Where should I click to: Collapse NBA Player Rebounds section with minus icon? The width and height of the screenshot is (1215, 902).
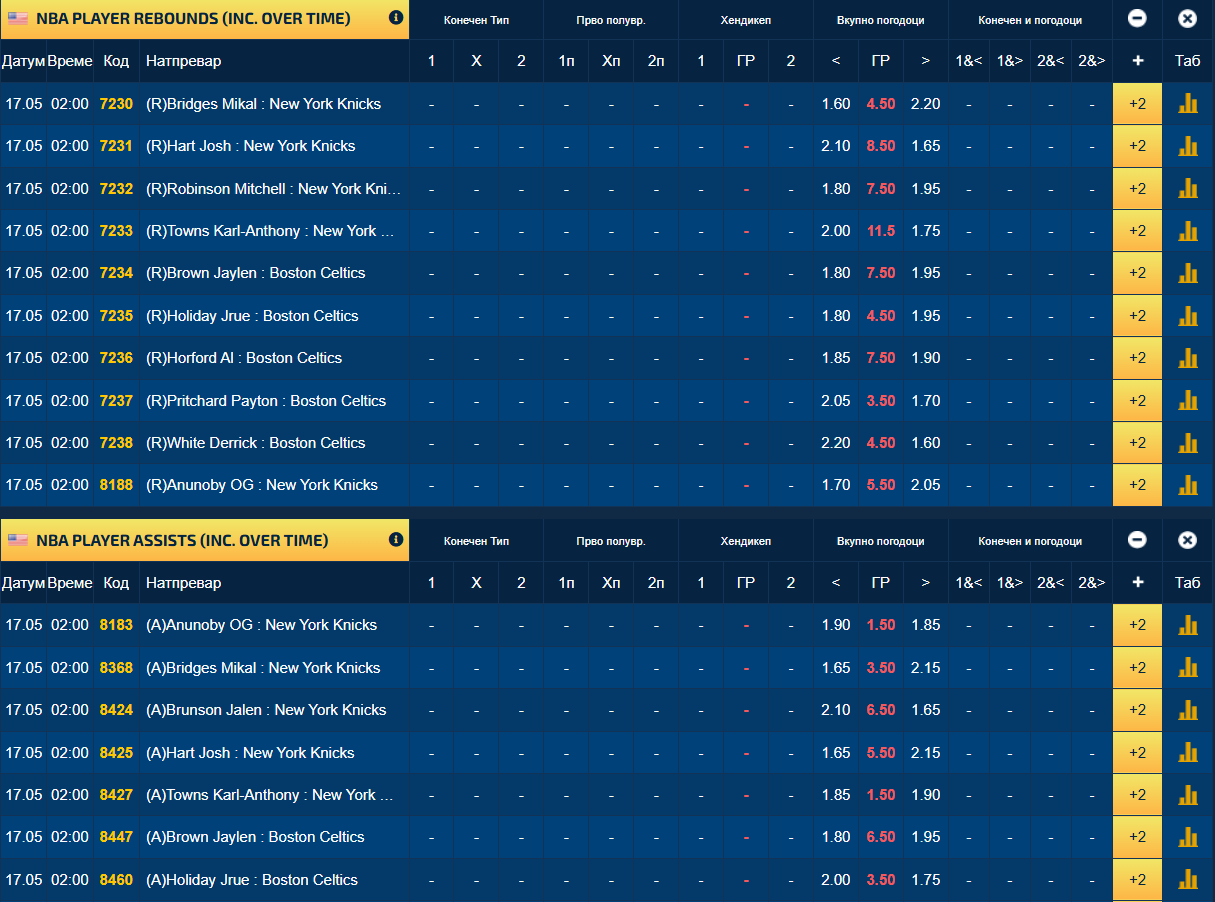[x=1137, y=18]
